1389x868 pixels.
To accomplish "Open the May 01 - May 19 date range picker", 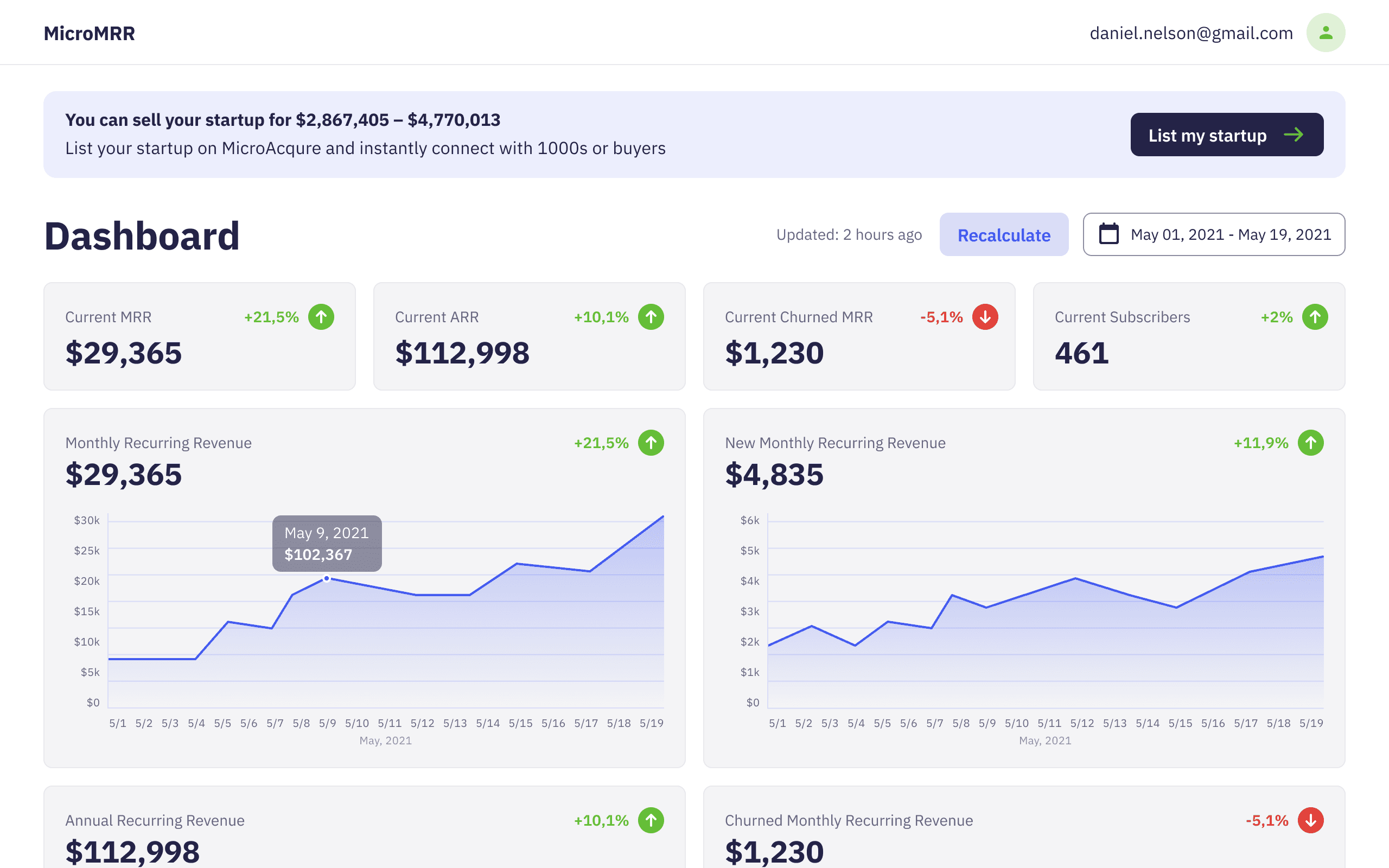I will point(1213,234).
